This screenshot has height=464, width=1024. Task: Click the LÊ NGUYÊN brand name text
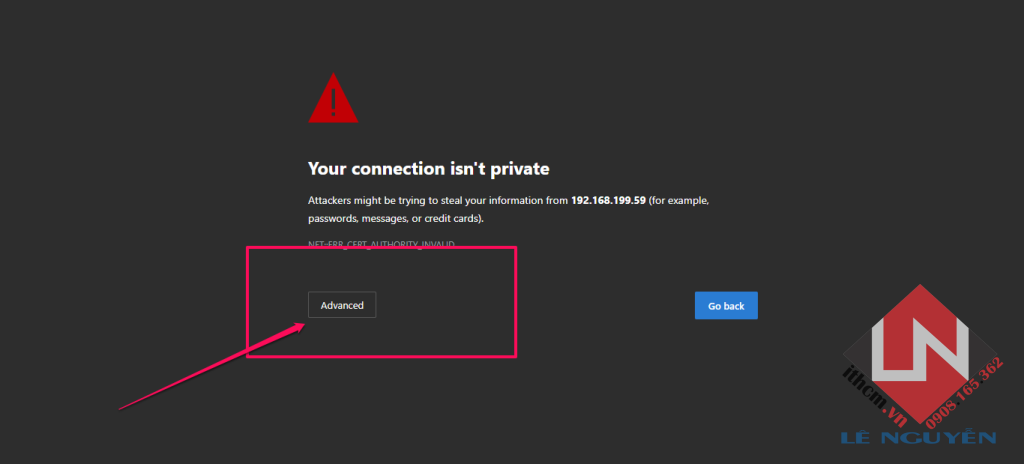(920, 438)
